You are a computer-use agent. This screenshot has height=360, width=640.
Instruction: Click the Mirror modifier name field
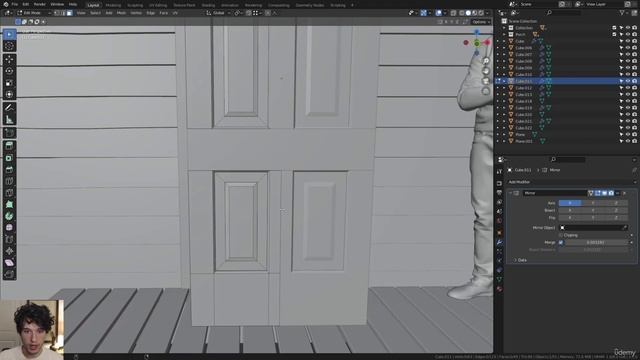[554, 193]
